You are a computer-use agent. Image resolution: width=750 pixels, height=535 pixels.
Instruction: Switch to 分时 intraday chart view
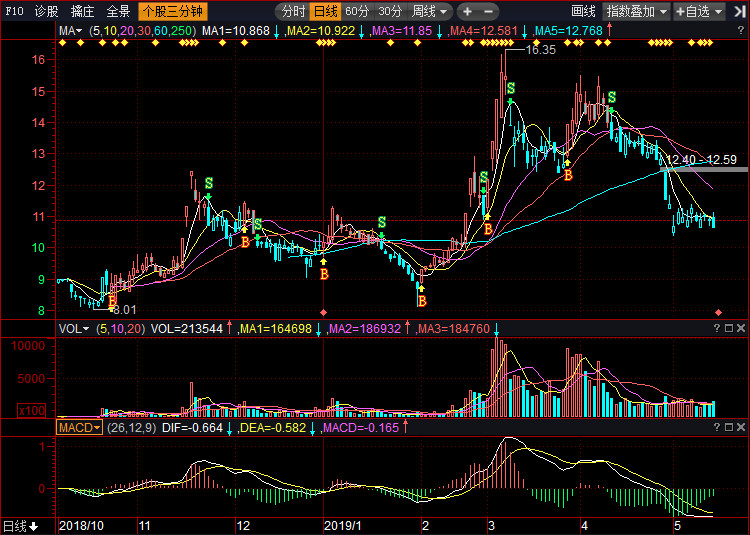click(x=292, y=12)
